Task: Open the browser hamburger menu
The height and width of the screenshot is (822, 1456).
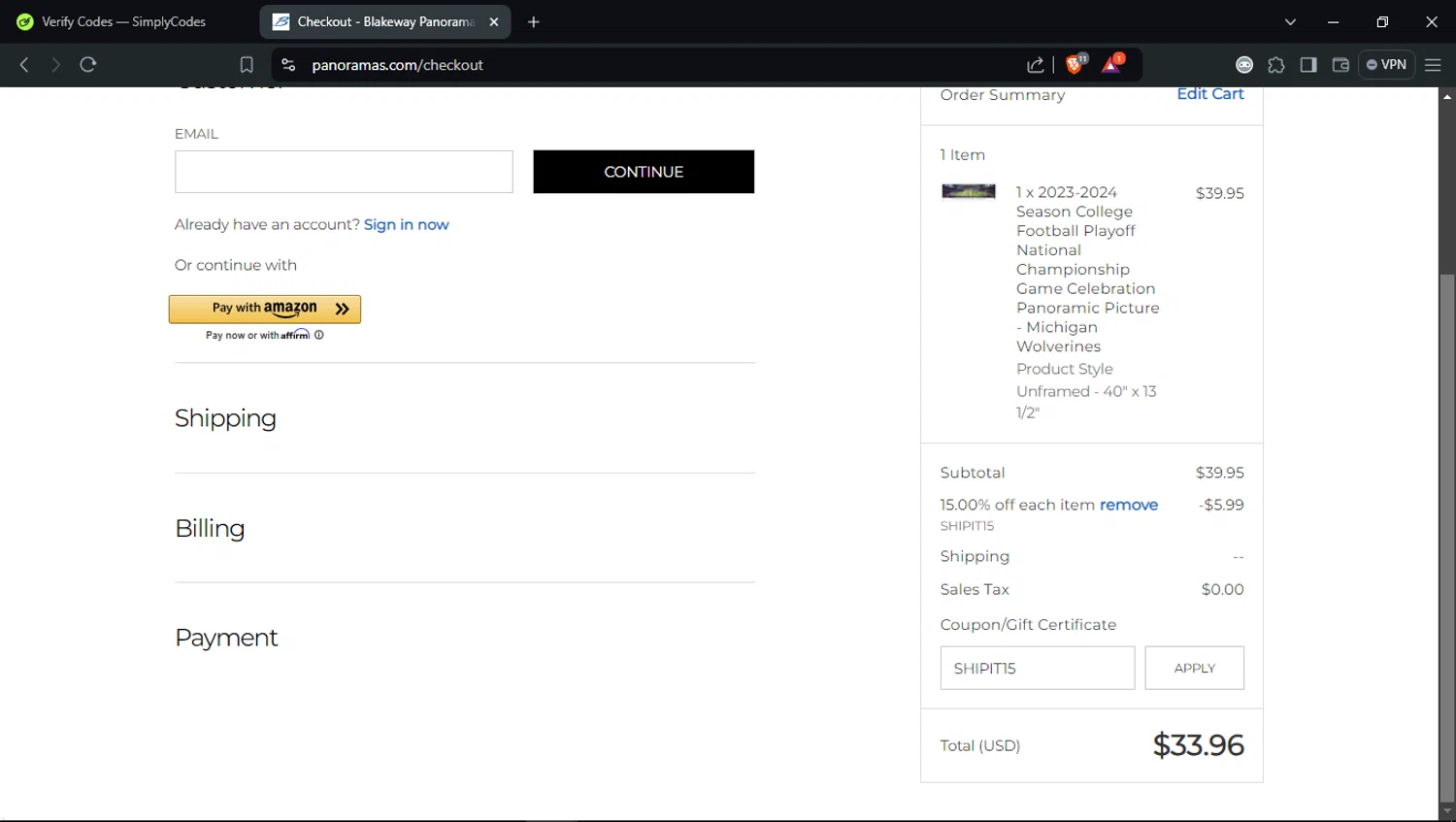Action: pos(1433,65)
